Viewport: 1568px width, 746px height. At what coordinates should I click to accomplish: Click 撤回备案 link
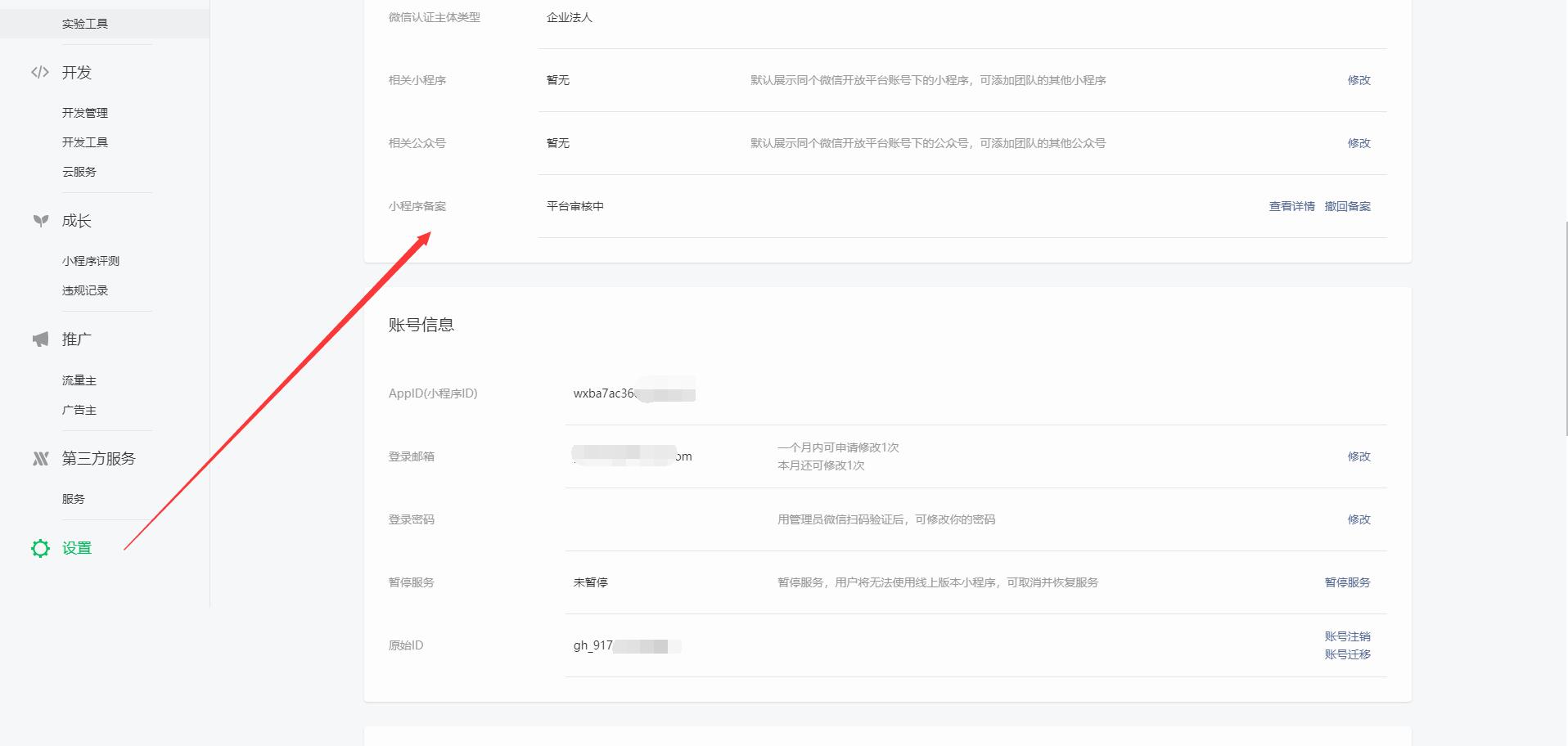point(1347,206)
